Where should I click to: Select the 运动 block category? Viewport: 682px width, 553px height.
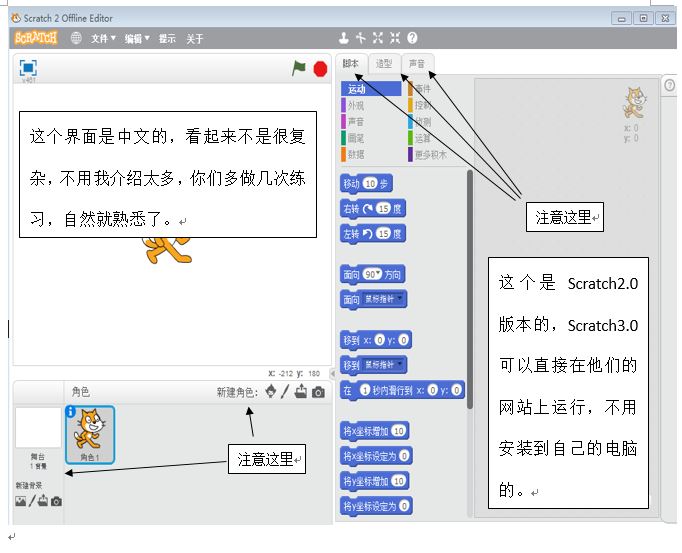coord(371,89)
